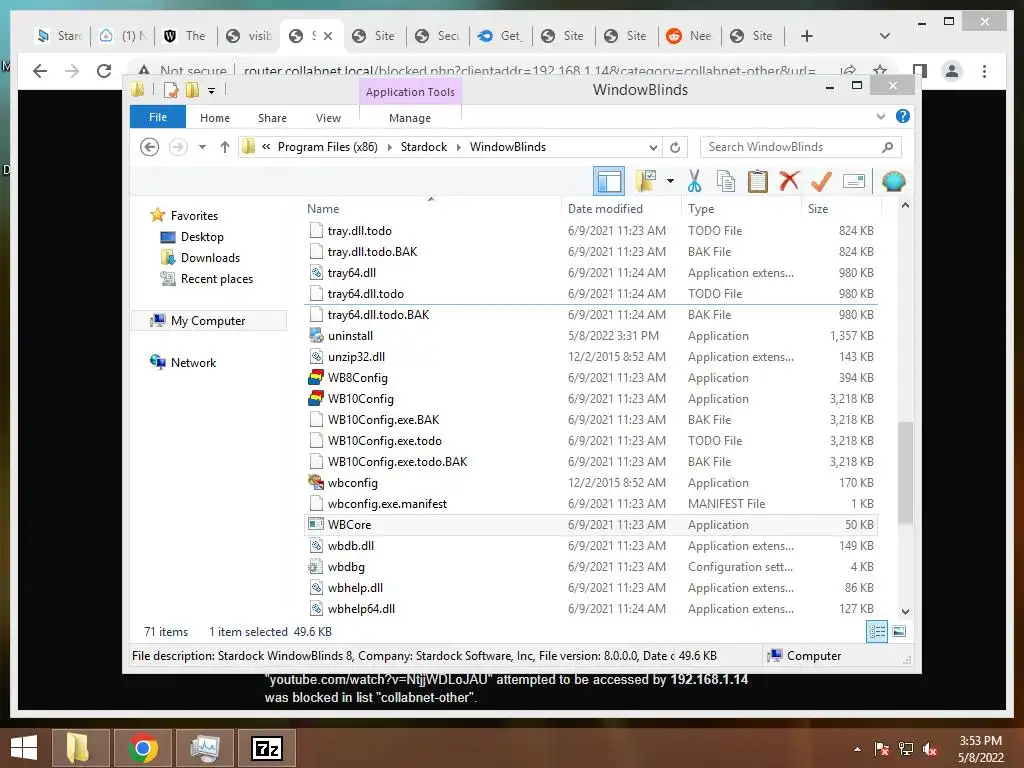Switch to Large icons view in status bar

click(x=899, y=631)
